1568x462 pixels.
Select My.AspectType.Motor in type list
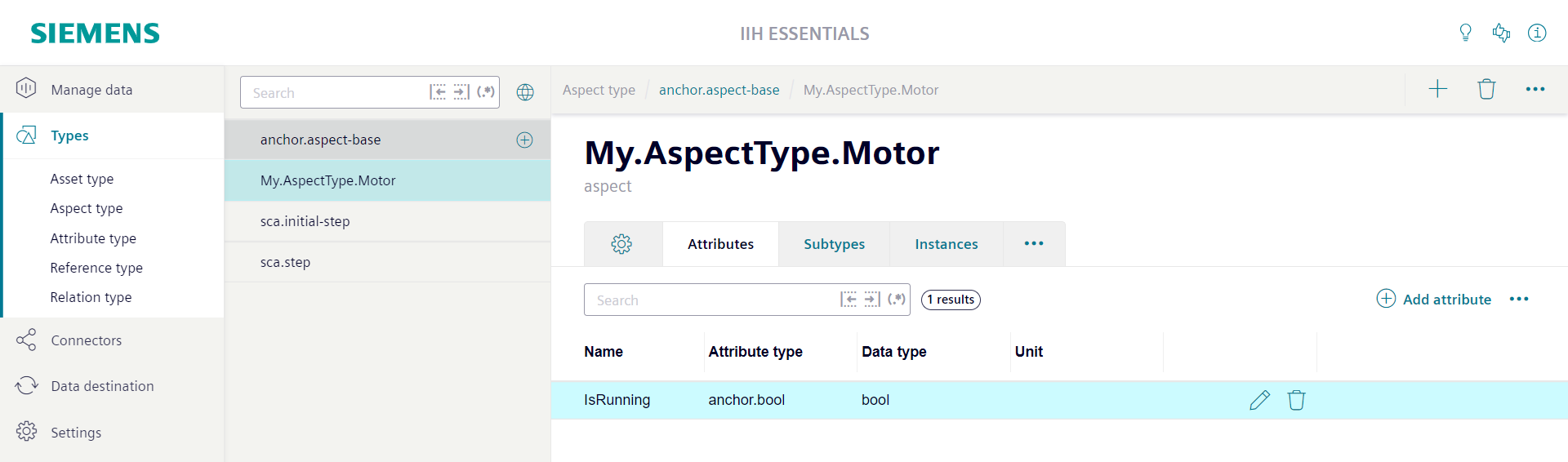click(387, 180)
